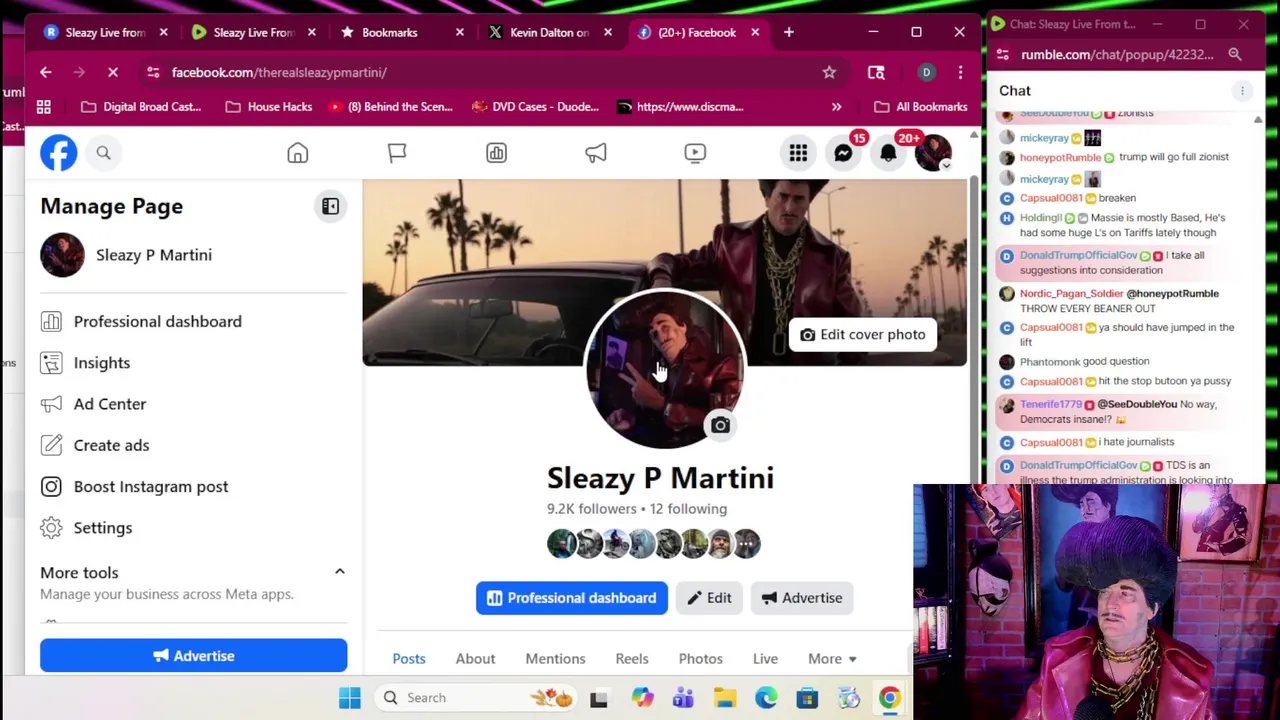
Task: Show more bookmarks chevron
Action: click(x=836, y=106)
